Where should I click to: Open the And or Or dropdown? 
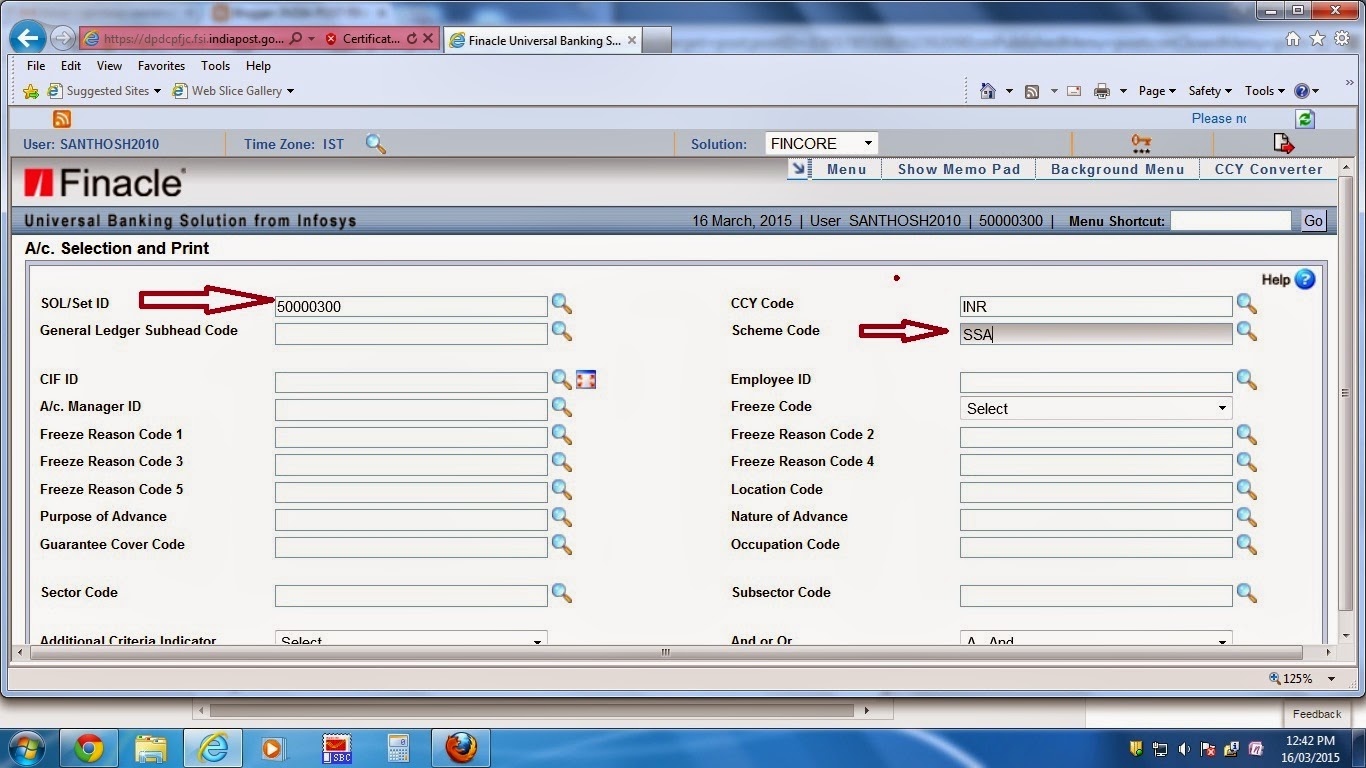tap(1096, 640)
